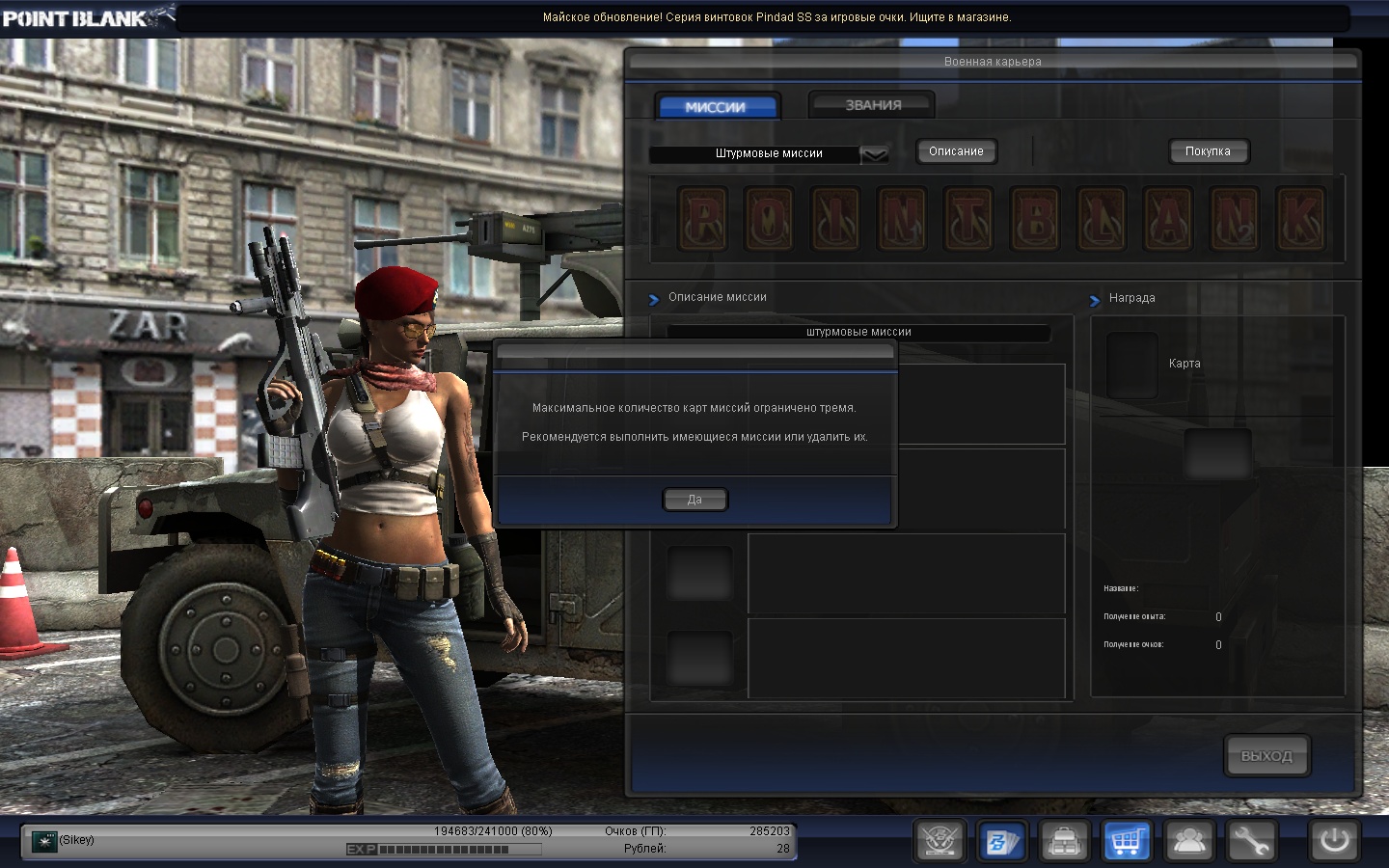
Task: Click the Получение опыта label
Action: (1134, 616)
